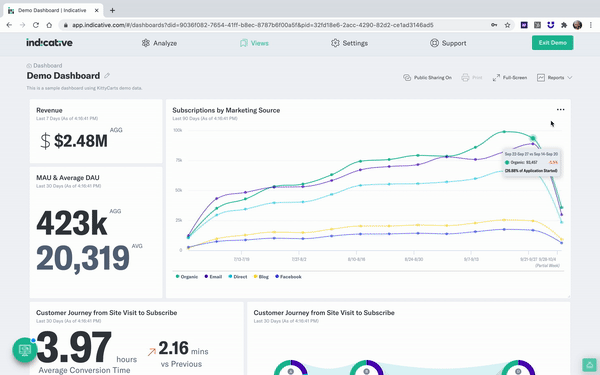The image size is (600, 375).
Task: Select the Demo Dashboard | Indicative tab
Action: point(53,10)
